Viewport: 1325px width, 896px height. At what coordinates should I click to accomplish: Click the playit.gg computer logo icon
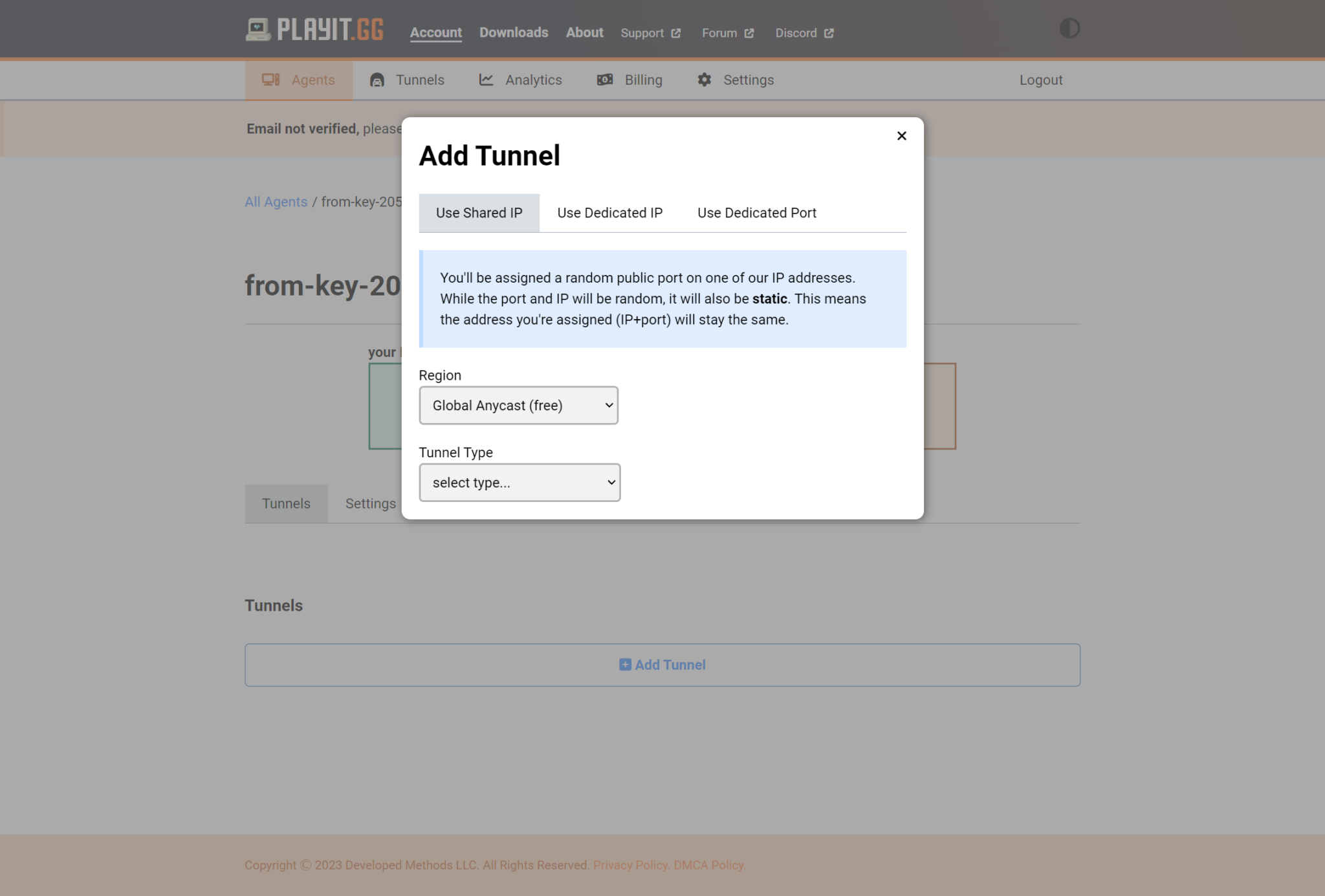pos(257,30)
